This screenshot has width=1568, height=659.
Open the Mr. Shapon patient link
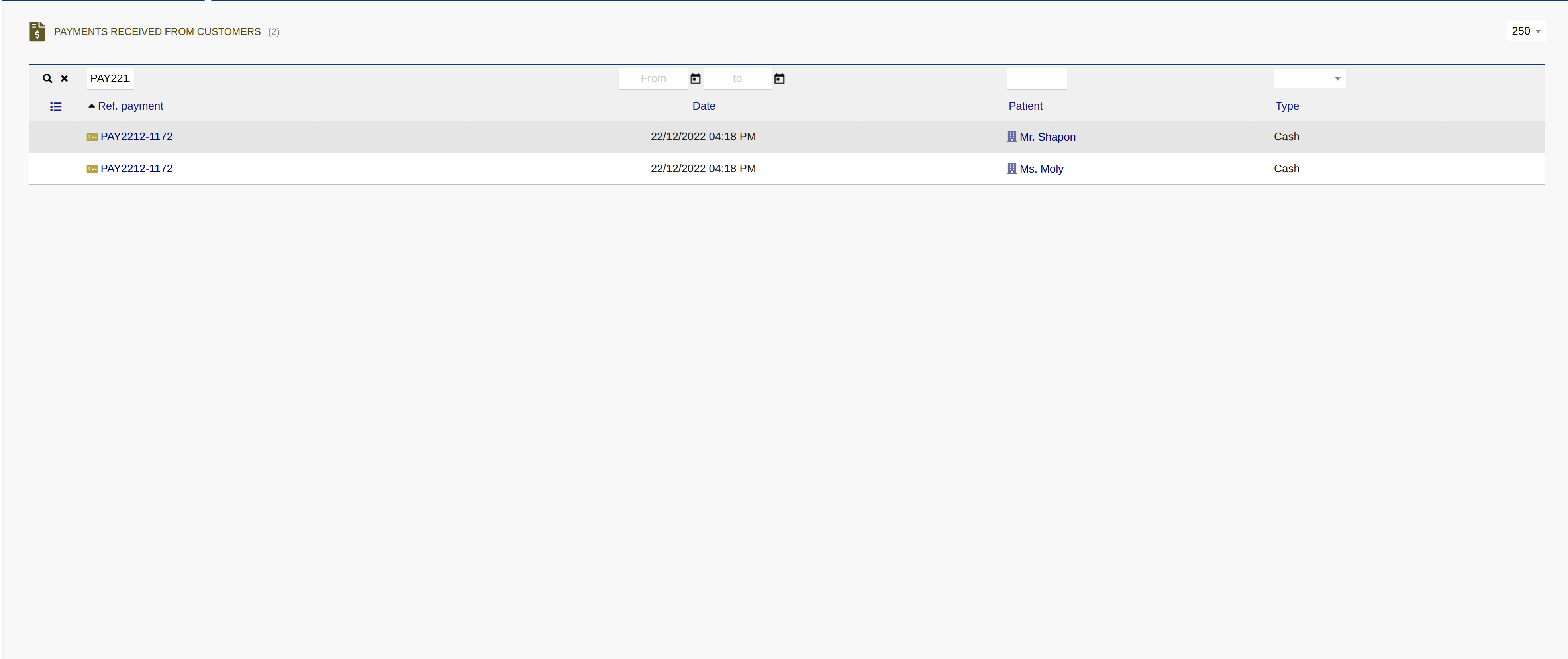[x=1047, y=137]
